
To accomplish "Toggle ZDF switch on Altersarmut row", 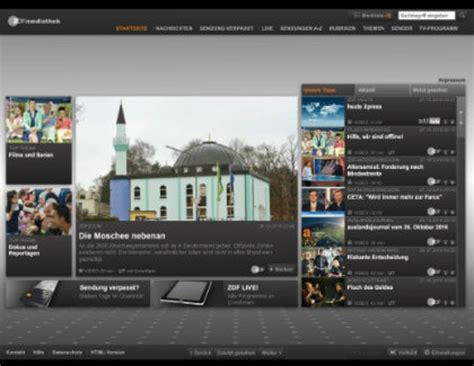I will pyautogui.click(x=434, y=182).
